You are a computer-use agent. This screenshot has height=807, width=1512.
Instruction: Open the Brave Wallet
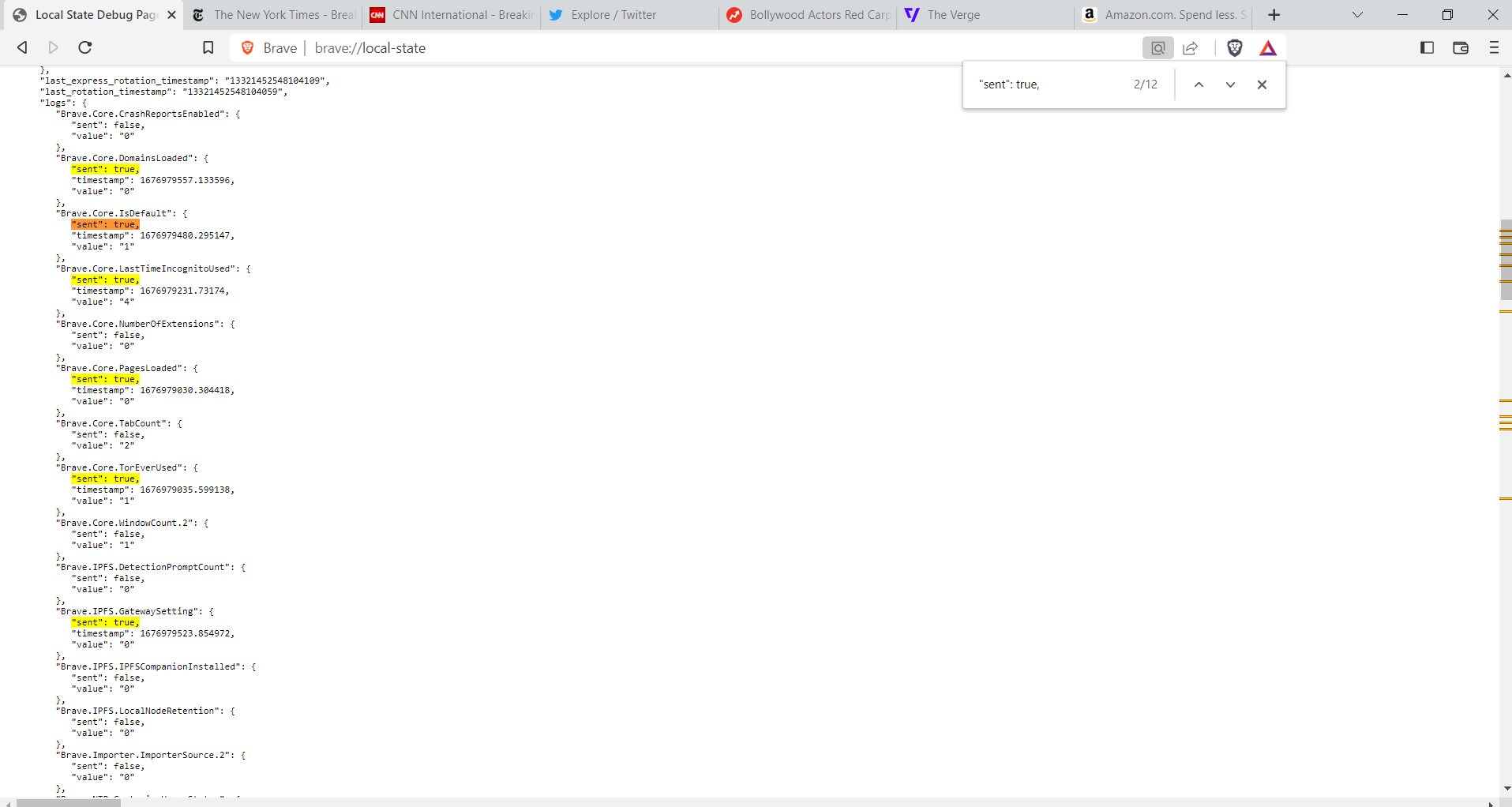[1460, 47]
